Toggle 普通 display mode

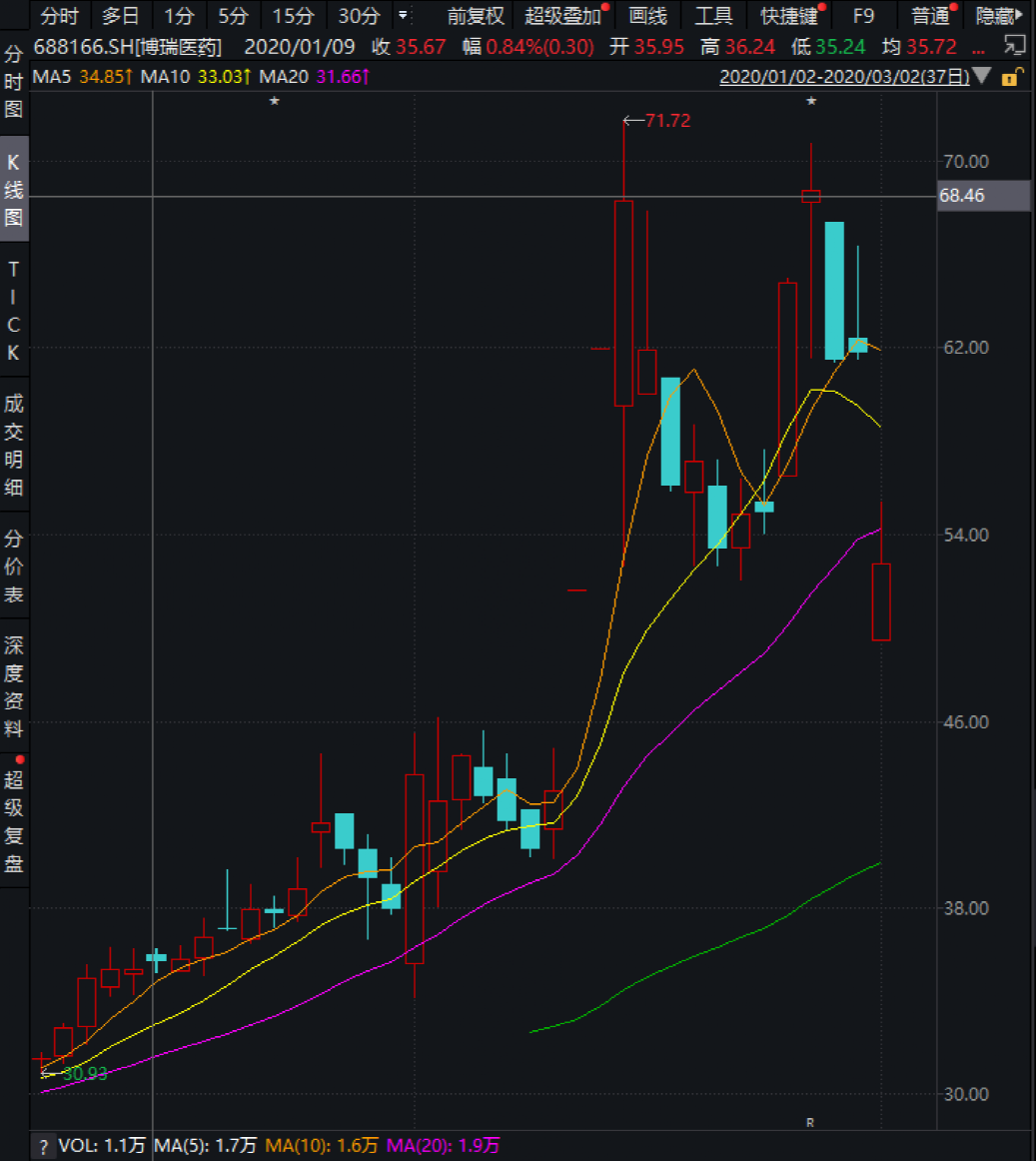tap(930, 15)
